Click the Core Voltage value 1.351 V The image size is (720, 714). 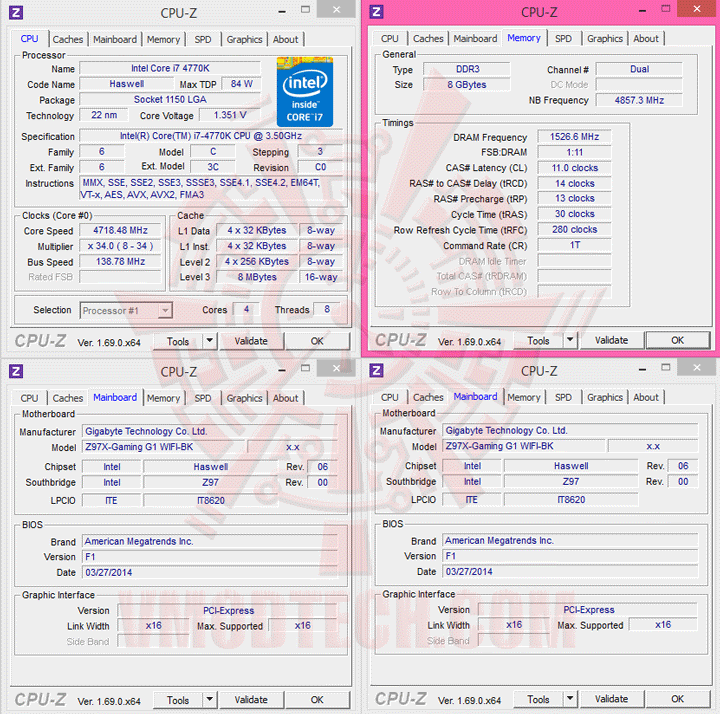click(x=230, y=115)
